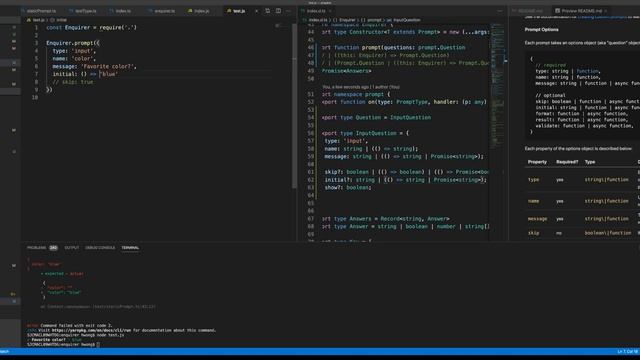The width and height of the screenshot is (640, 360).
Task: Click line 67 'type Answers = Record' in index.d.ts
Action: pyautogui.click(x=385, y=219)
